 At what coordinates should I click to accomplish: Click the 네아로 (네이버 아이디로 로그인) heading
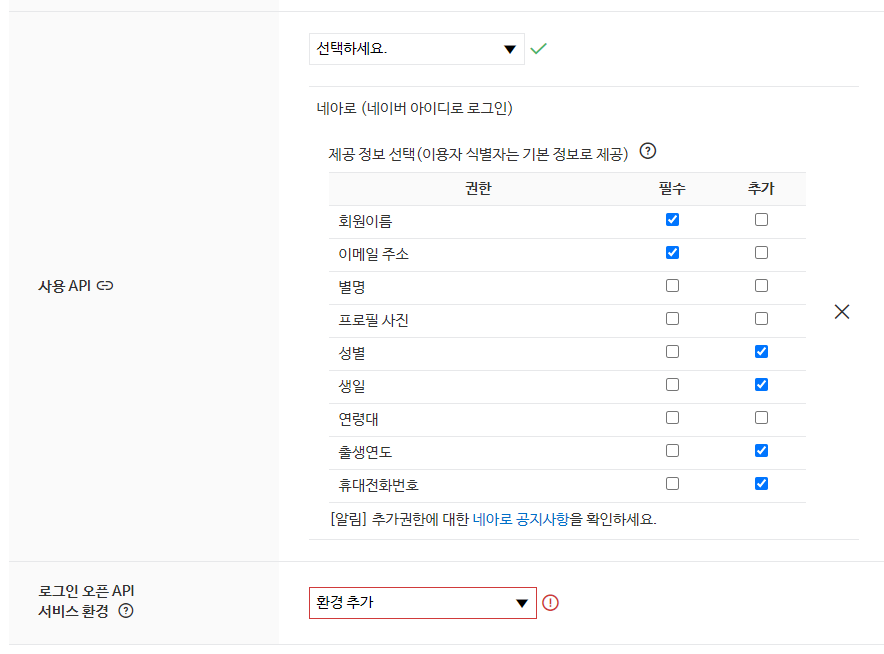click(414, 108)
